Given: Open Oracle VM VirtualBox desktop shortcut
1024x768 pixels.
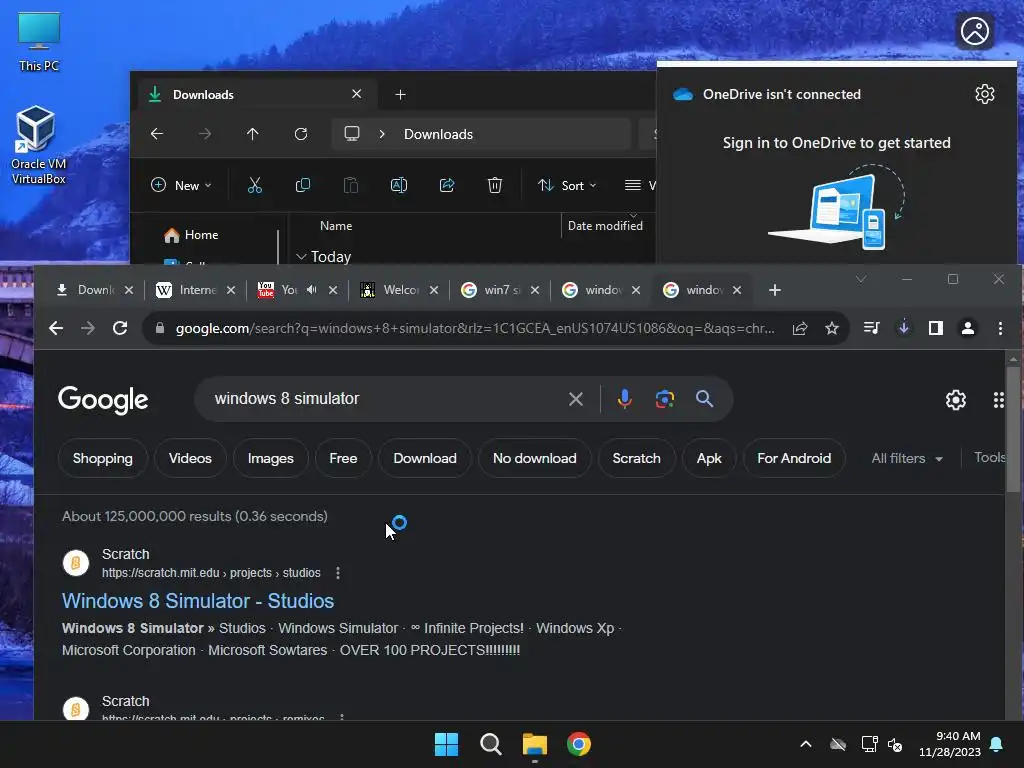Looking at the screenshot, I should [x=38, y=145].
